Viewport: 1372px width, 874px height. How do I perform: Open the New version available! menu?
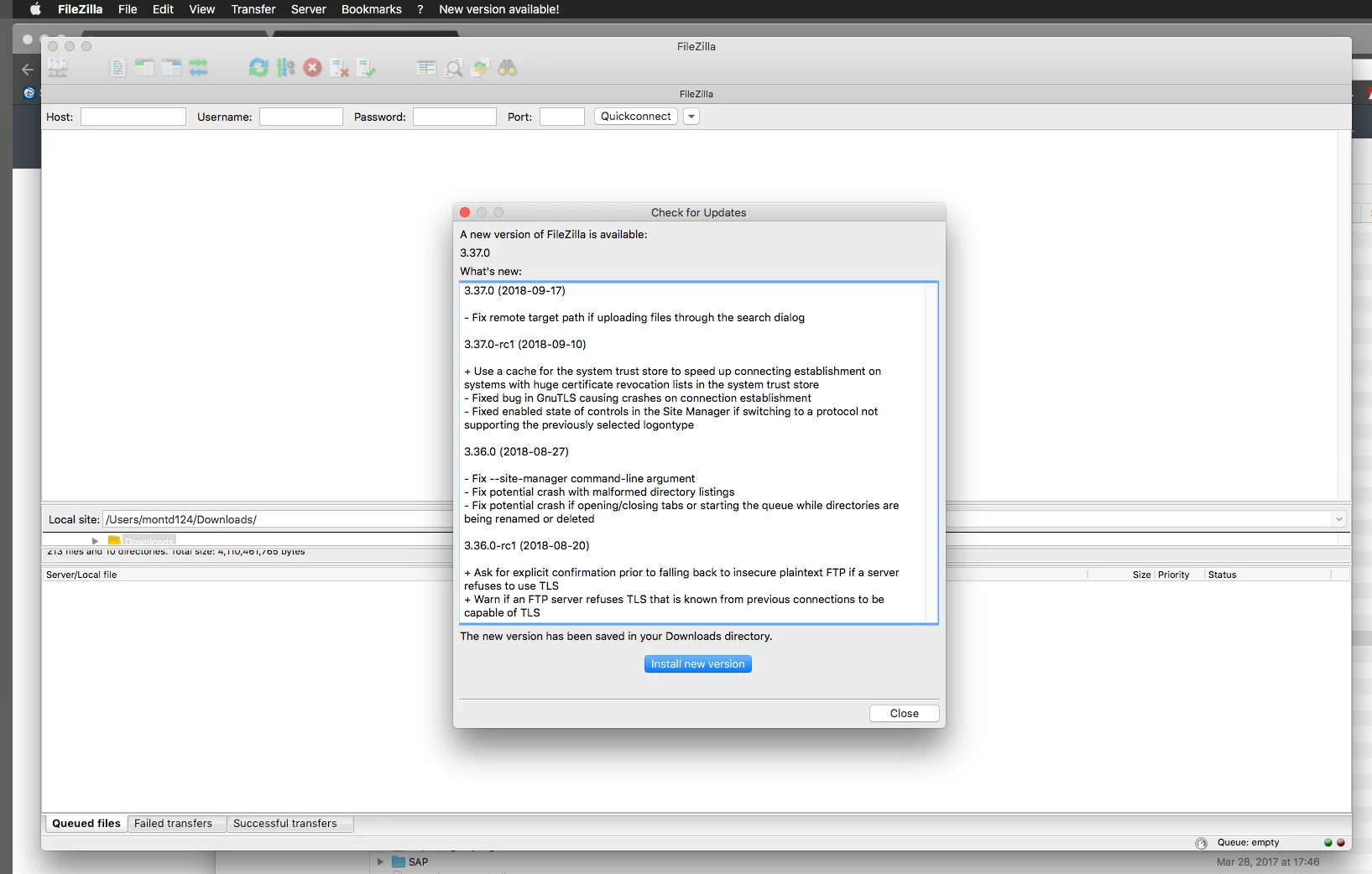499,9
